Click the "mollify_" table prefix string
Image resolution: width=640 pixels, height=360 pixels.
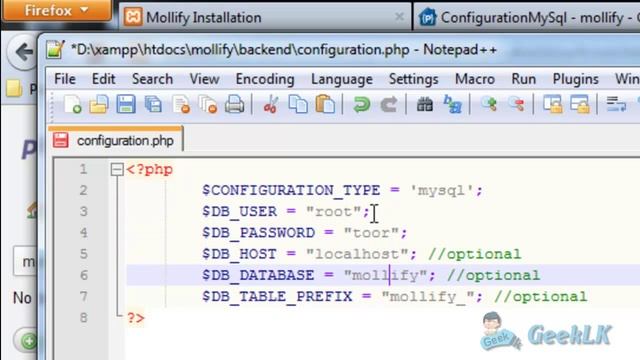tap(428, 296)
